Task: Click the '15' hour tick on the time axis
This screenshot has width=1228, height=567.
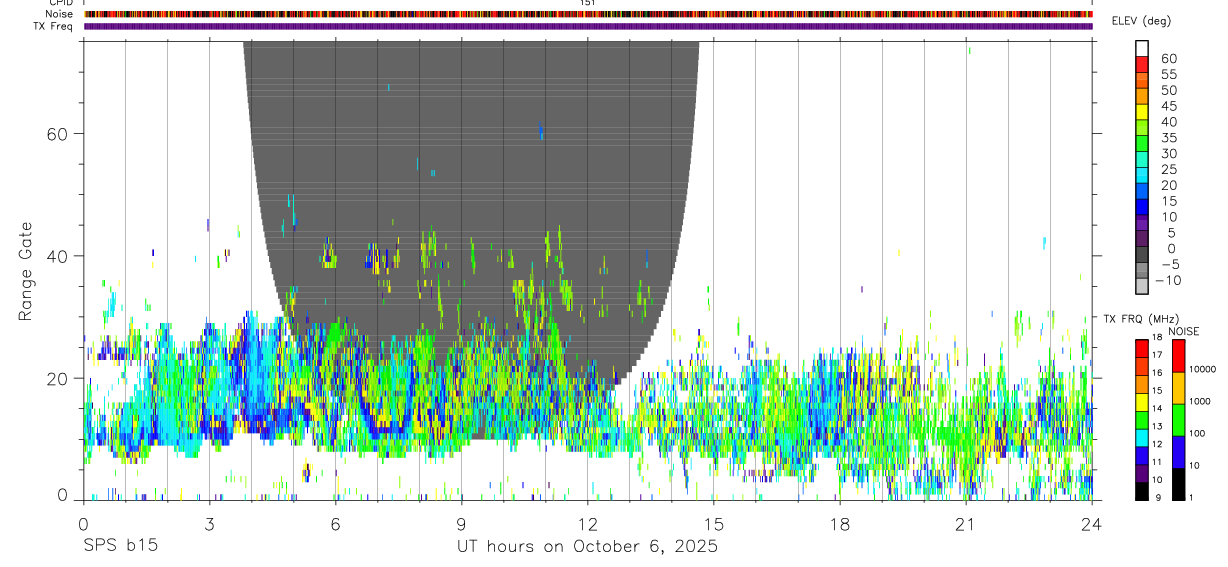Action: [x=714, y=523]
